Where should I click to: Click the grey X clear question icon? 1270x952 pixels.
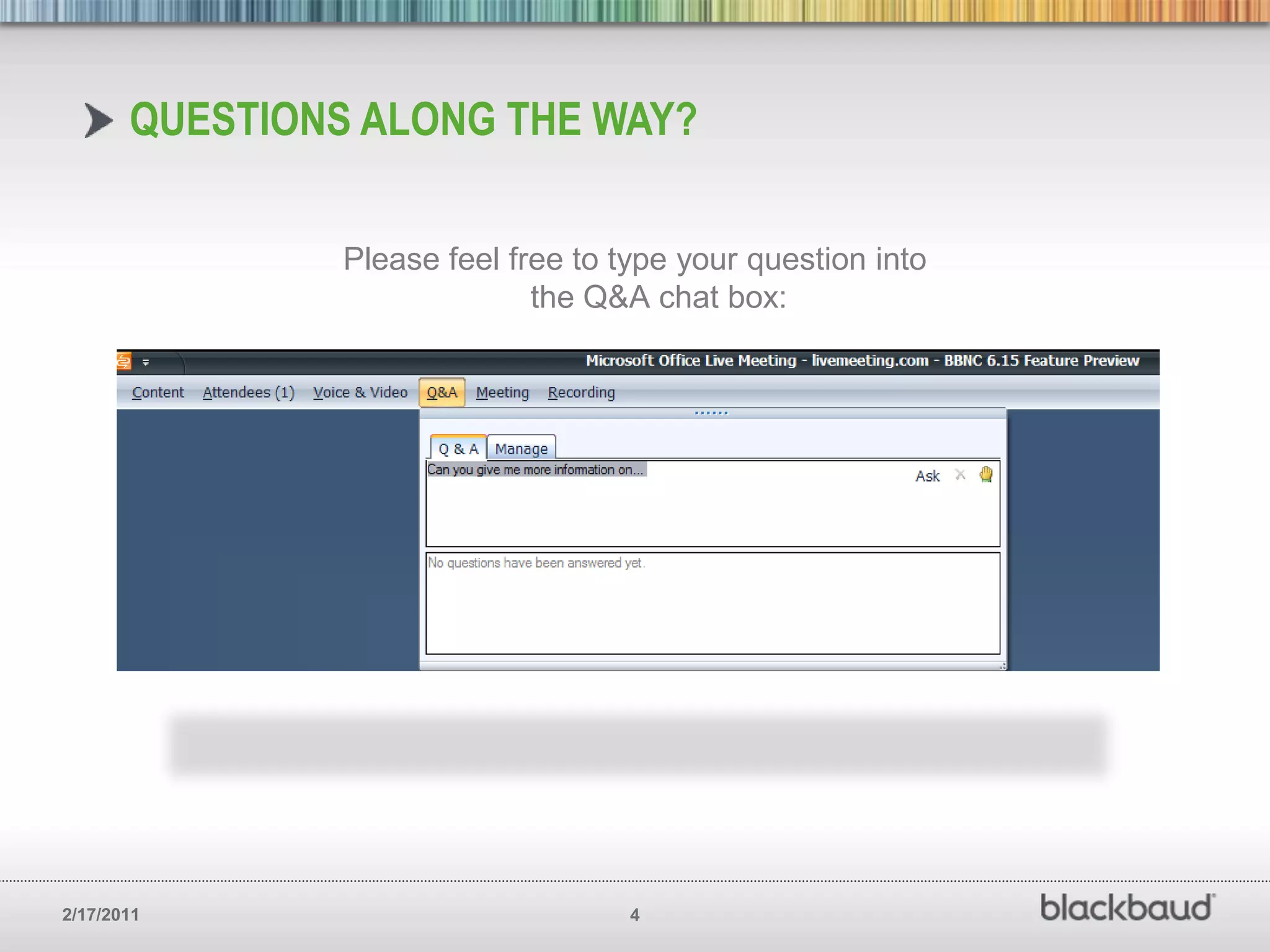[960, 475]
